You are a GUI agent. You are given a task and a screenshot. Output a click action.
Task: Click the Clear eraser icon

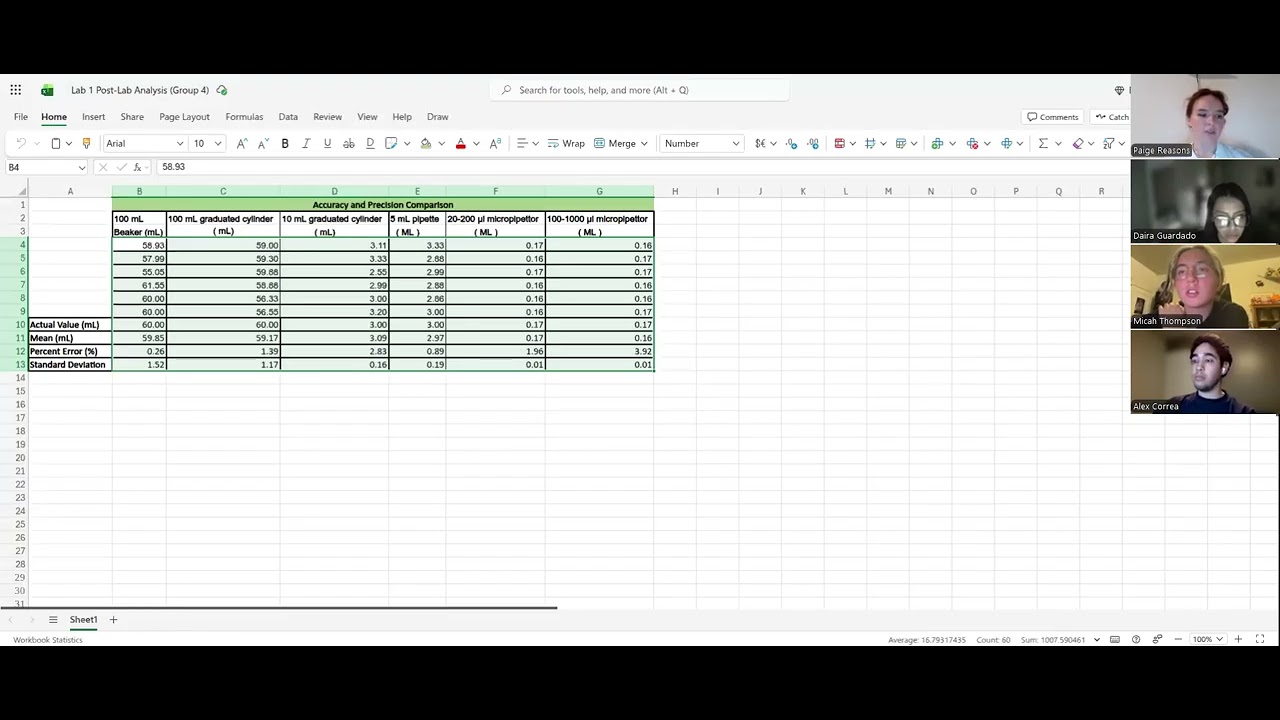tap(1078, 144)
